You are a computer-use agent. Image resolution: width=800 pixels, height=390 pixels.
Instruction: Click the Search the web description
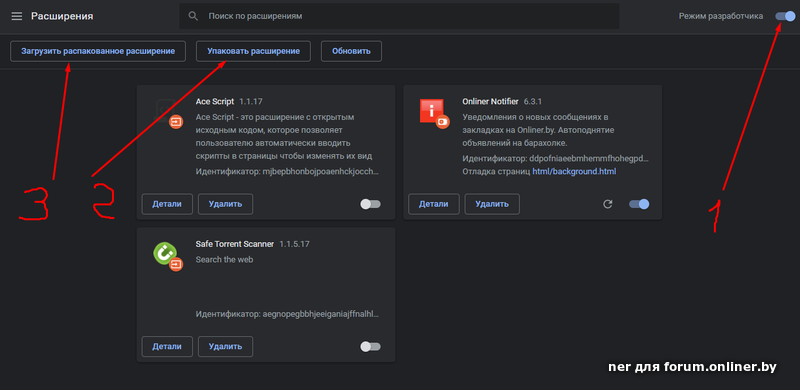224,259
